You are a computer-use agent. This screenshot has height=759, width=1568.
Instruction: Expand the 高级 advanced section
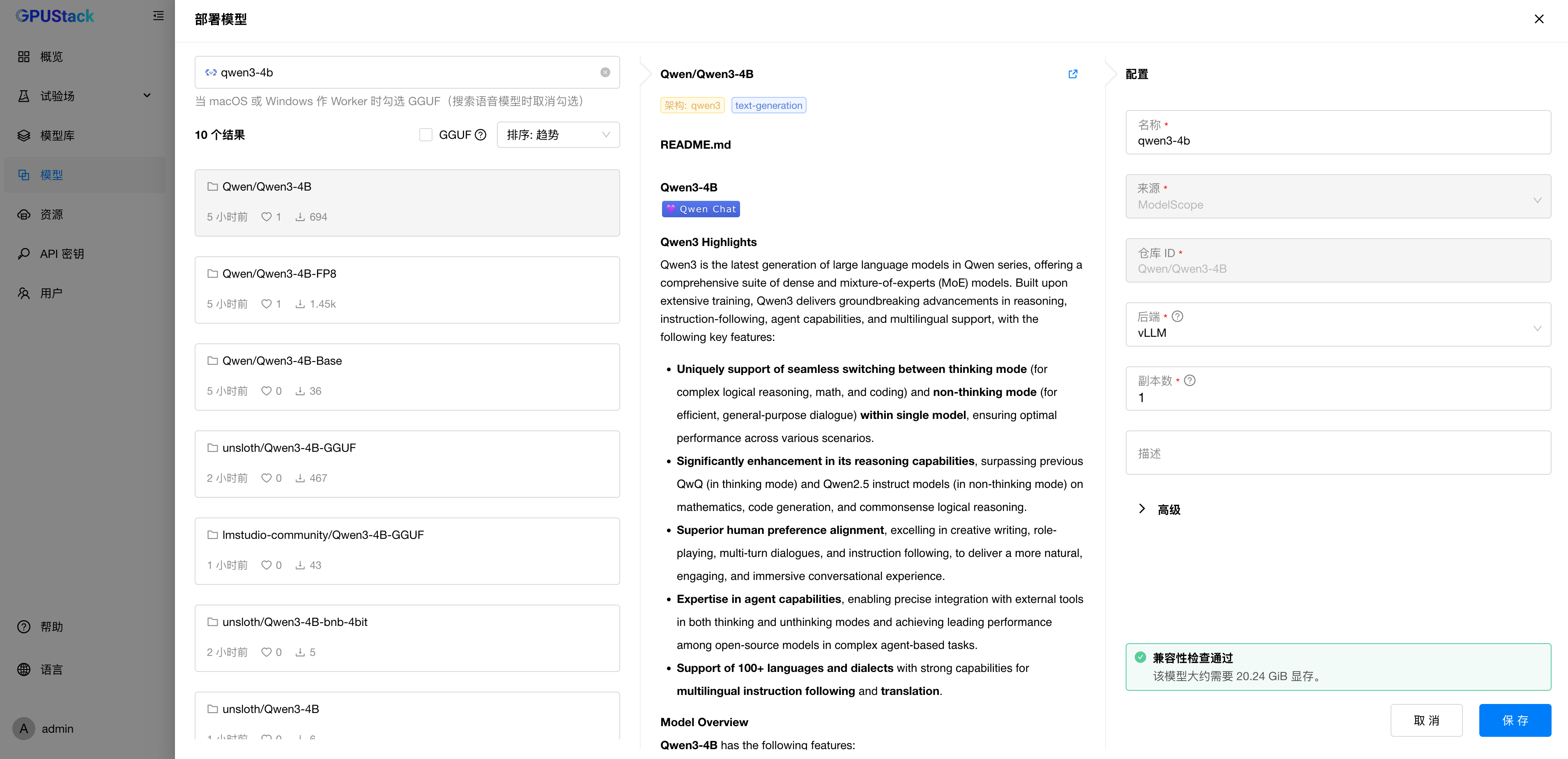pyautogui.click(x=1159, y=509)
